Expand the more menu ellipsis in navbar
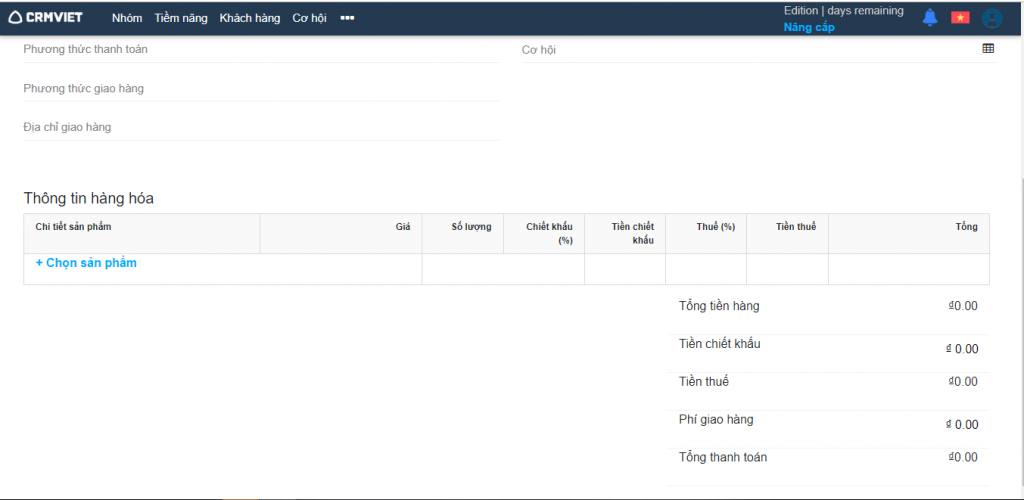1024x500 pixels. (347, 18)
